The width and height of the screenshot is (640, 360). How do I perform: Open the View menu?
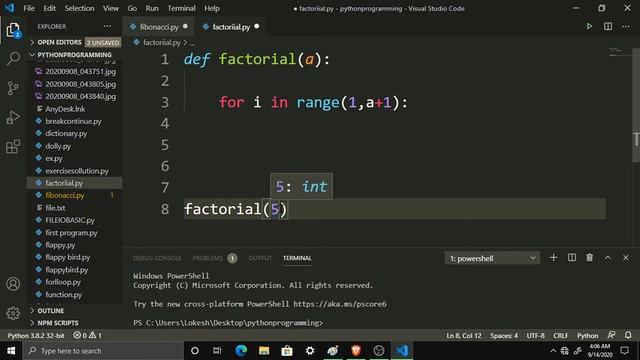pos(111,8)
